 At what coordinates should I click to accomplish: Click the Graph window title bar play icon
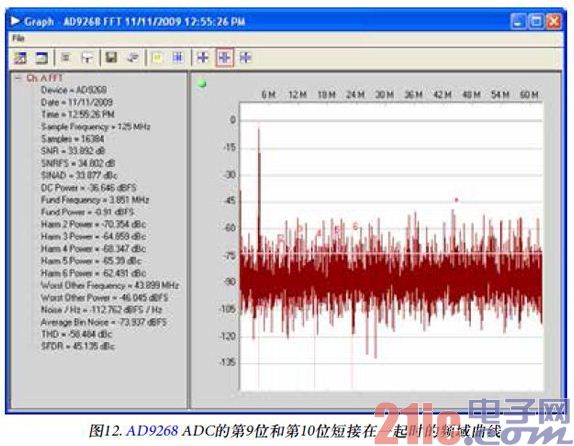15,21
